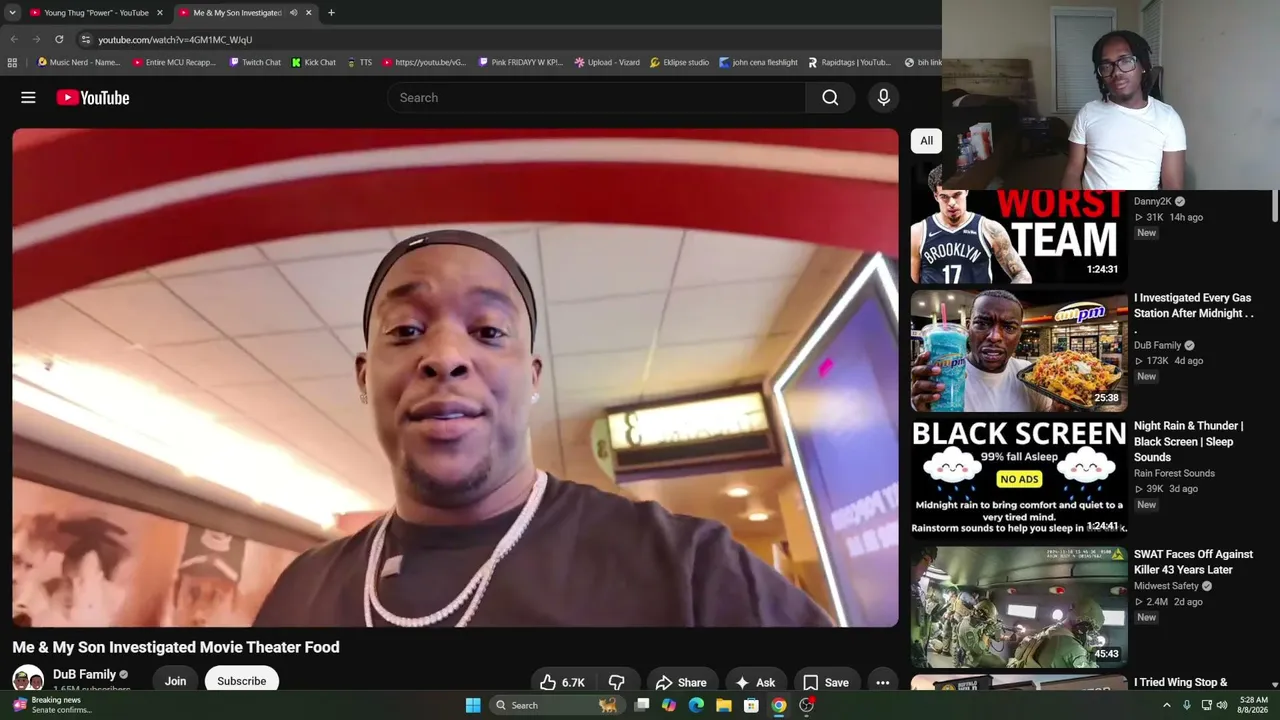Open DuB Family channel avatar
The height and width of the screenshot is (720, 1280).
click(28, 680)
